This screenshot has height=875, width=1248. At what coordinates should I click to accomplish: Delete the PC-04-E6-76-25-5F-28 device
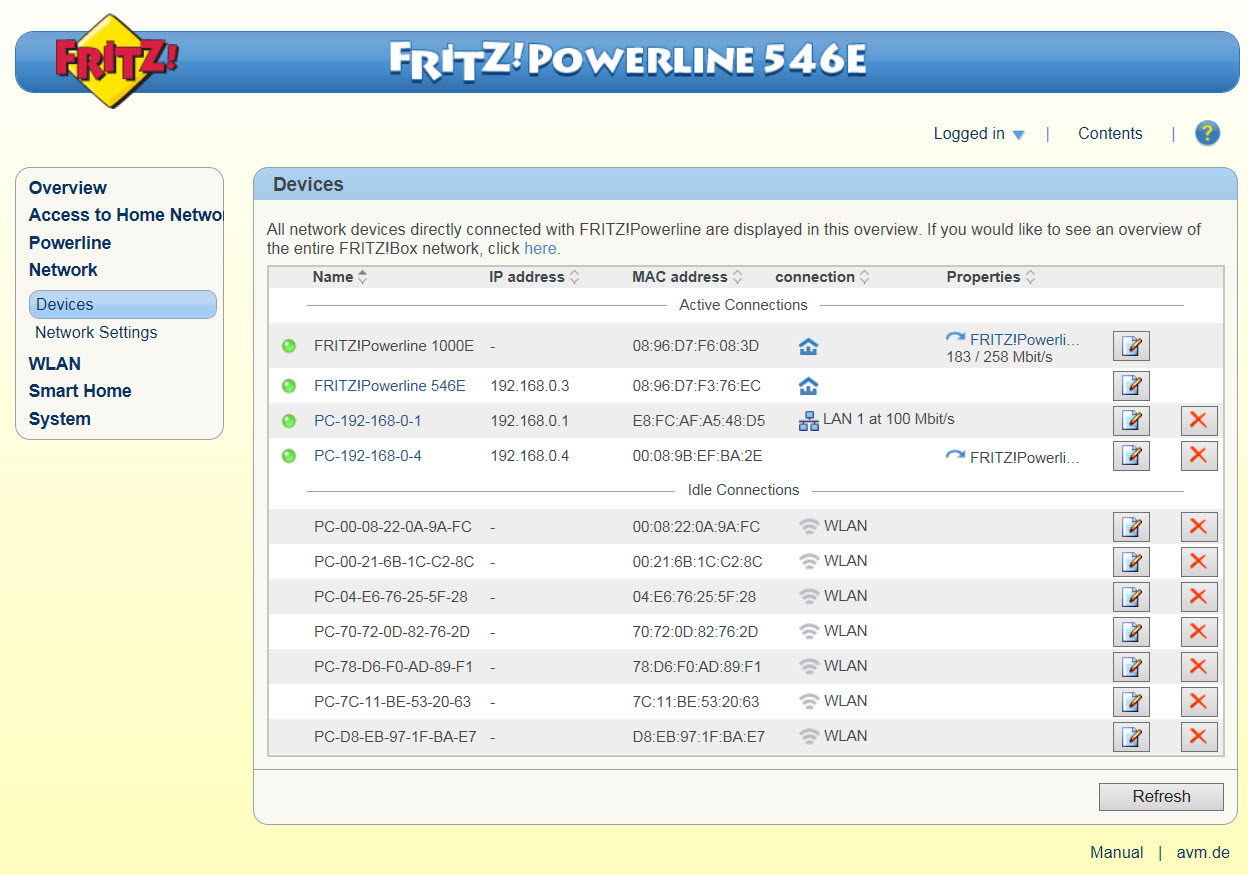[x=1199, y=597]
